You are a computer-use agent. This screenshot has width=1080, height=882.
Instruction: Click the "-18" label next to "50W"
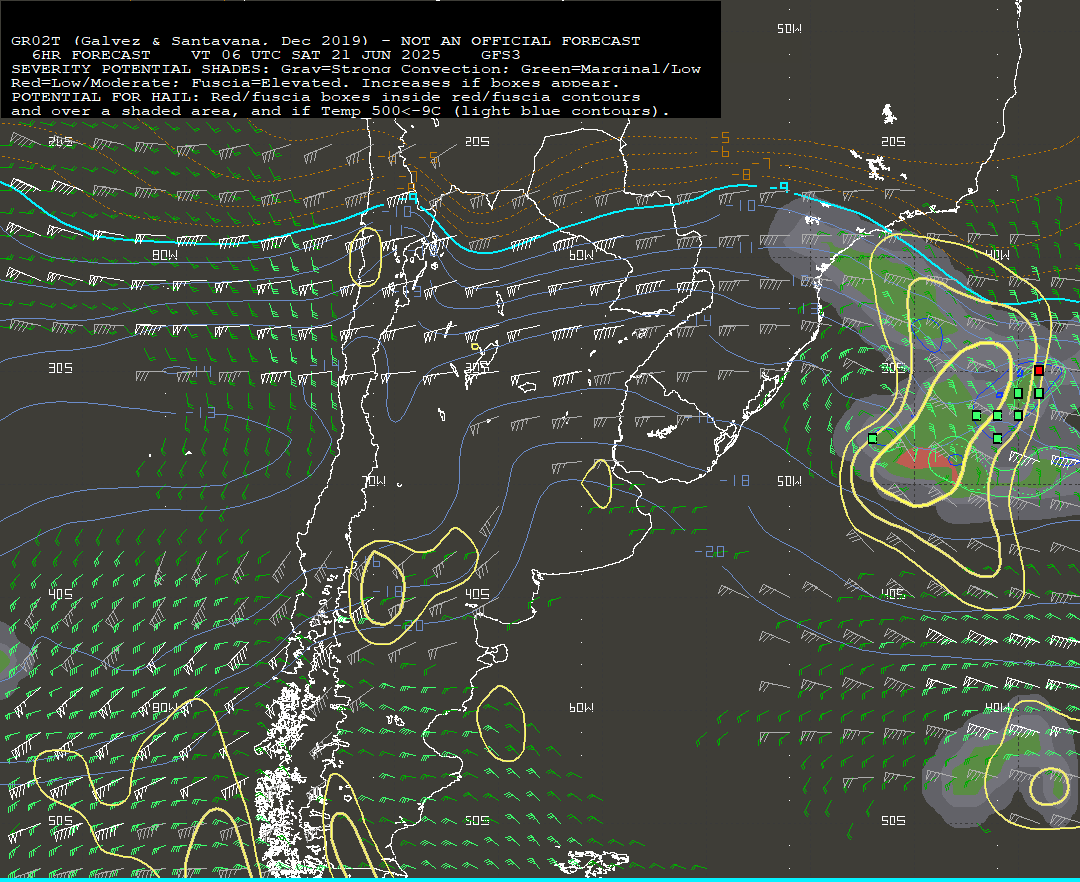(735, 481)
